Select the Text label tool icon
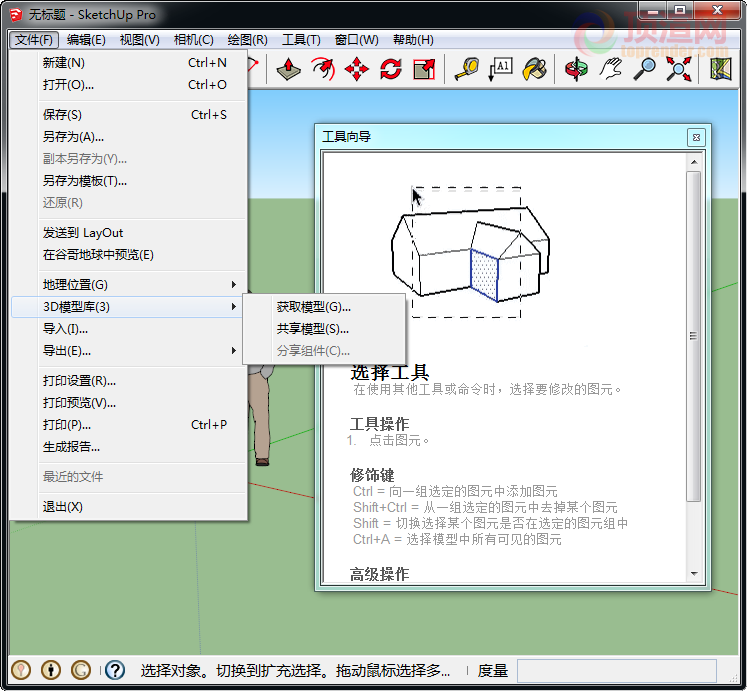 (x=501, y=69)
